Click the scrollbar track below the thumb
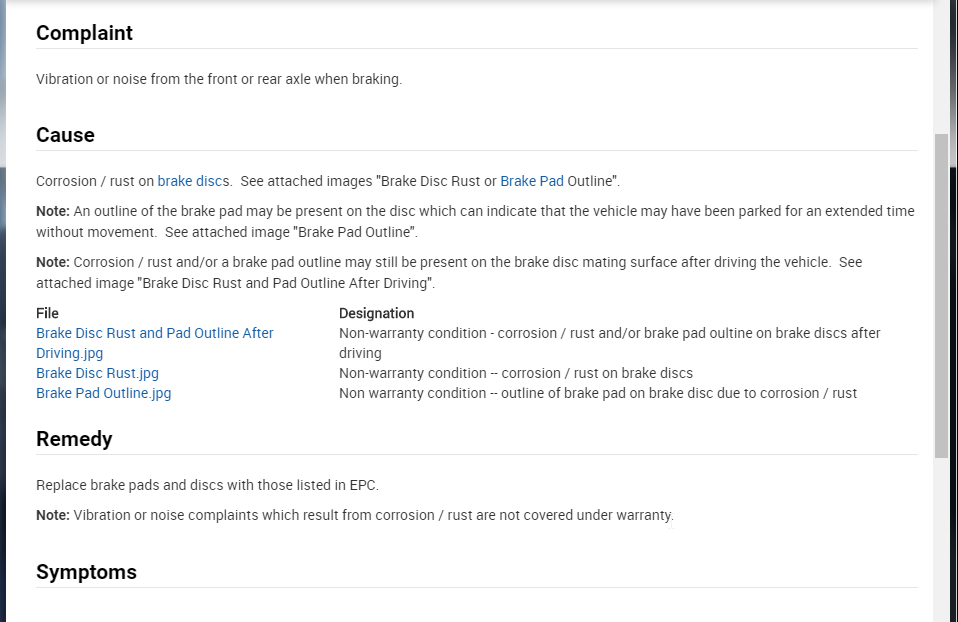The width and height of the screenshot is (958, 622). pyautogui.click(x=941, y=540)
